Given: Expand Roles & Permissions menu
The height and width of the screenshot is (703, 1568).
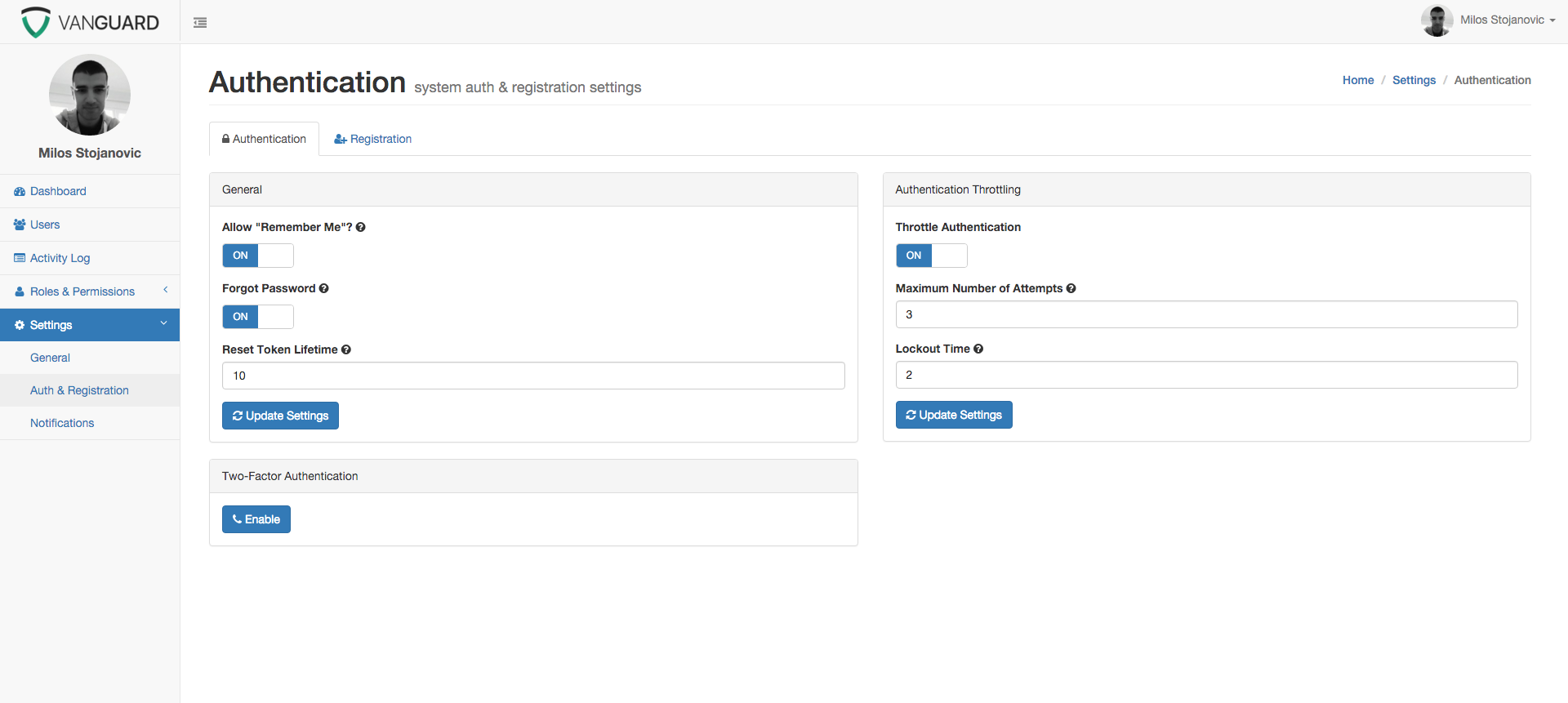Looking at the screenshot, I should click(90, 291).
